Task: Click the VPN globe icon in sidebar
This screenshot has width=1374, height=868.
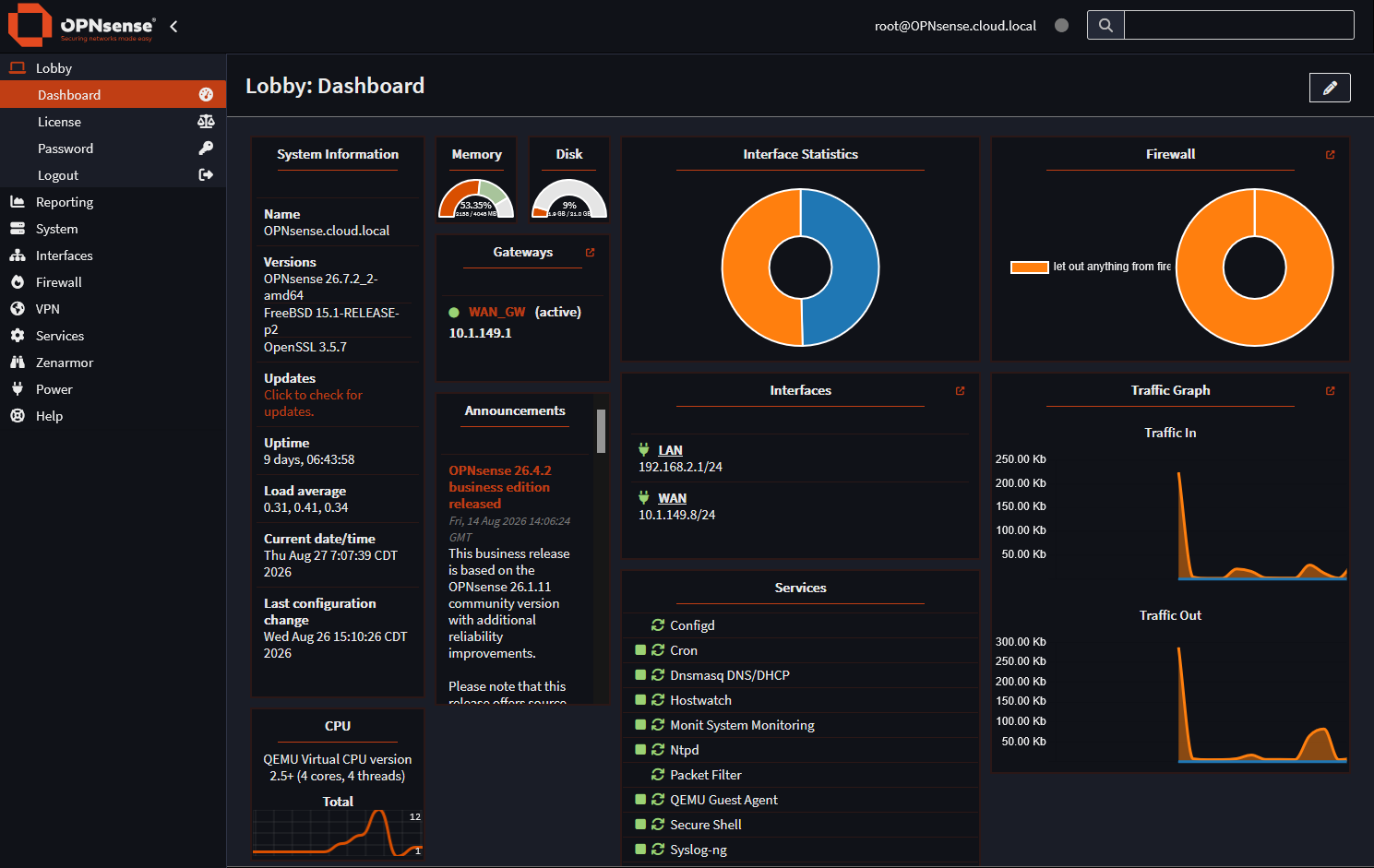Action: pyautogui.click(x=17, y=309)
